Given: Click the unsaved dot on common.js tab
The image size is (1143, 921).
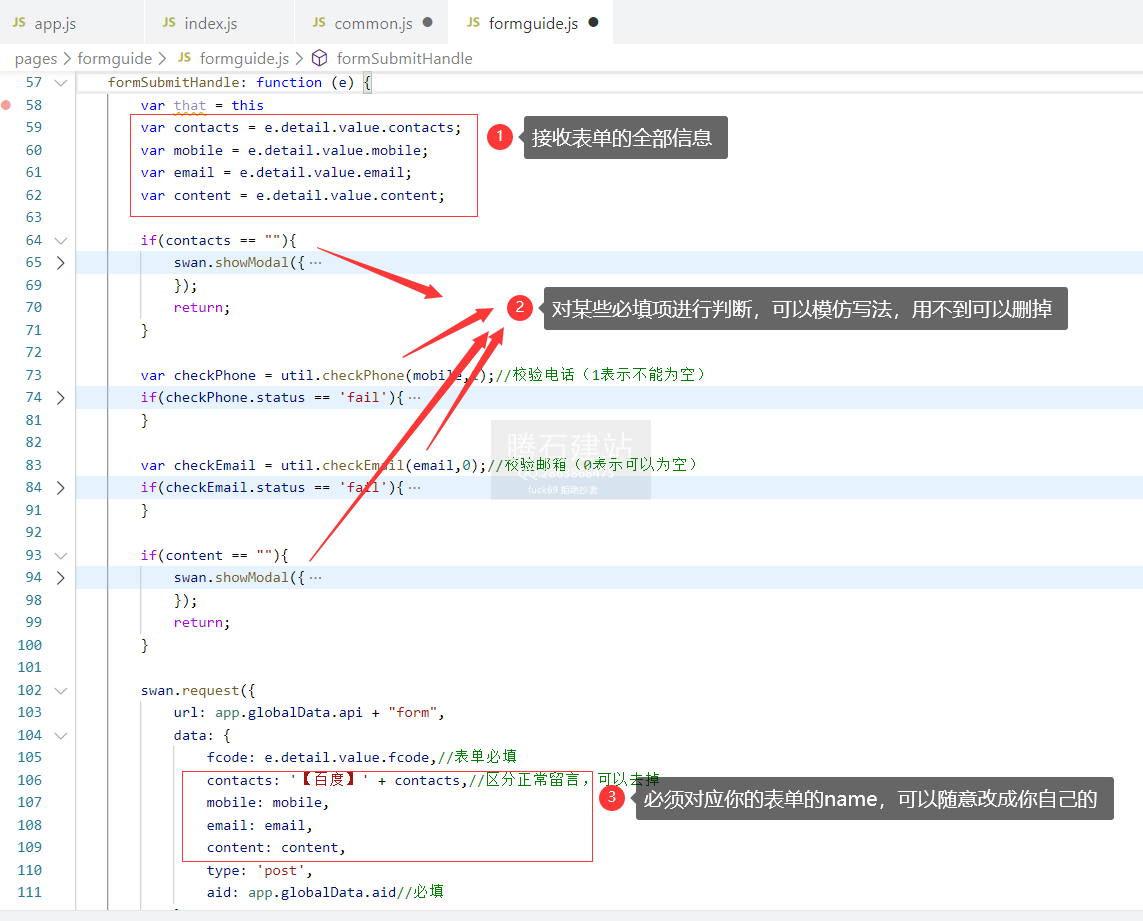Looking at the screenshot, I should 428,22.
